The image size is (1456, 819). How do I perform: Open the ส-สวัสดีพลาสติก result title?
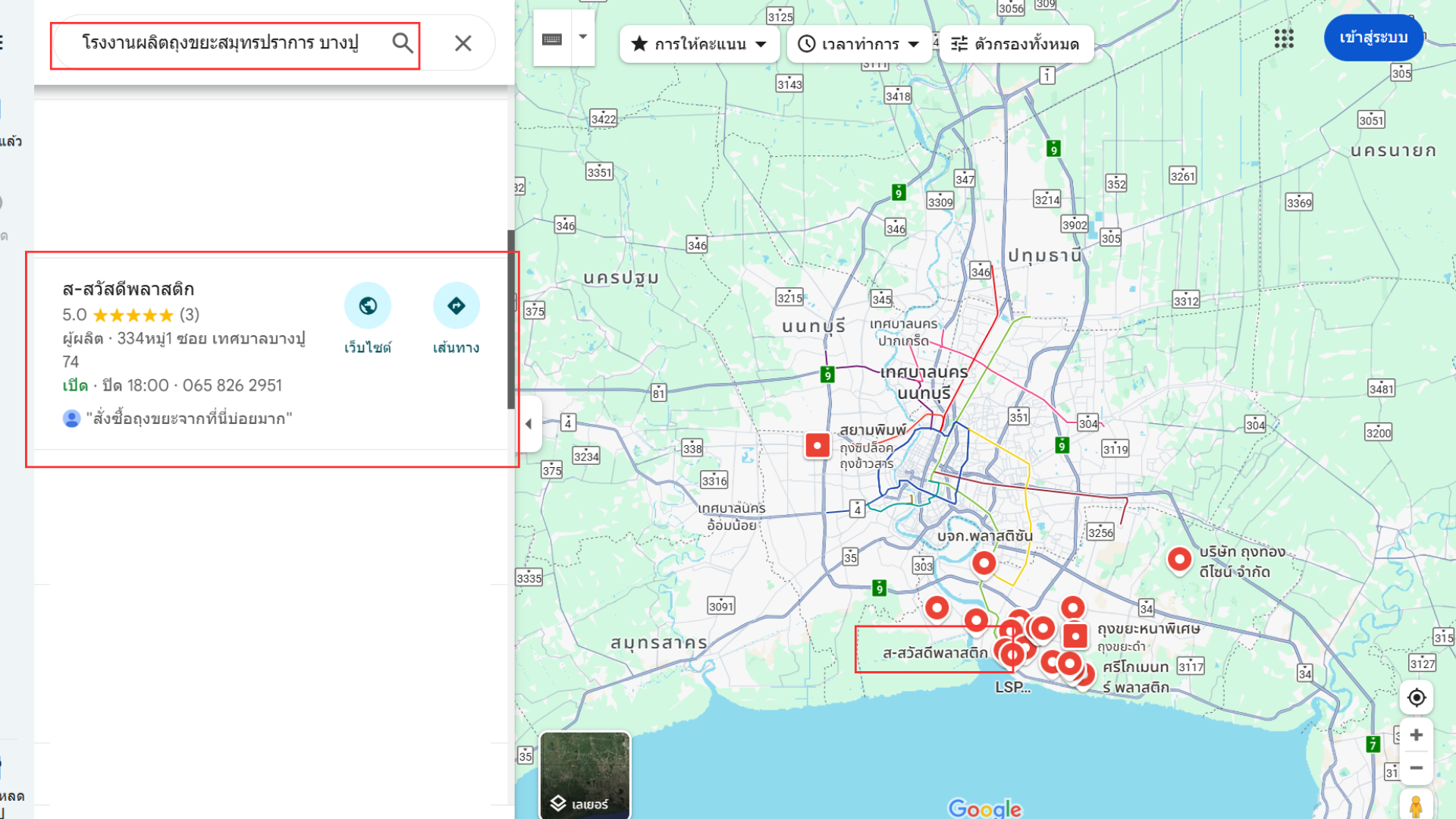pyautogui.click(x=128, y=289)
